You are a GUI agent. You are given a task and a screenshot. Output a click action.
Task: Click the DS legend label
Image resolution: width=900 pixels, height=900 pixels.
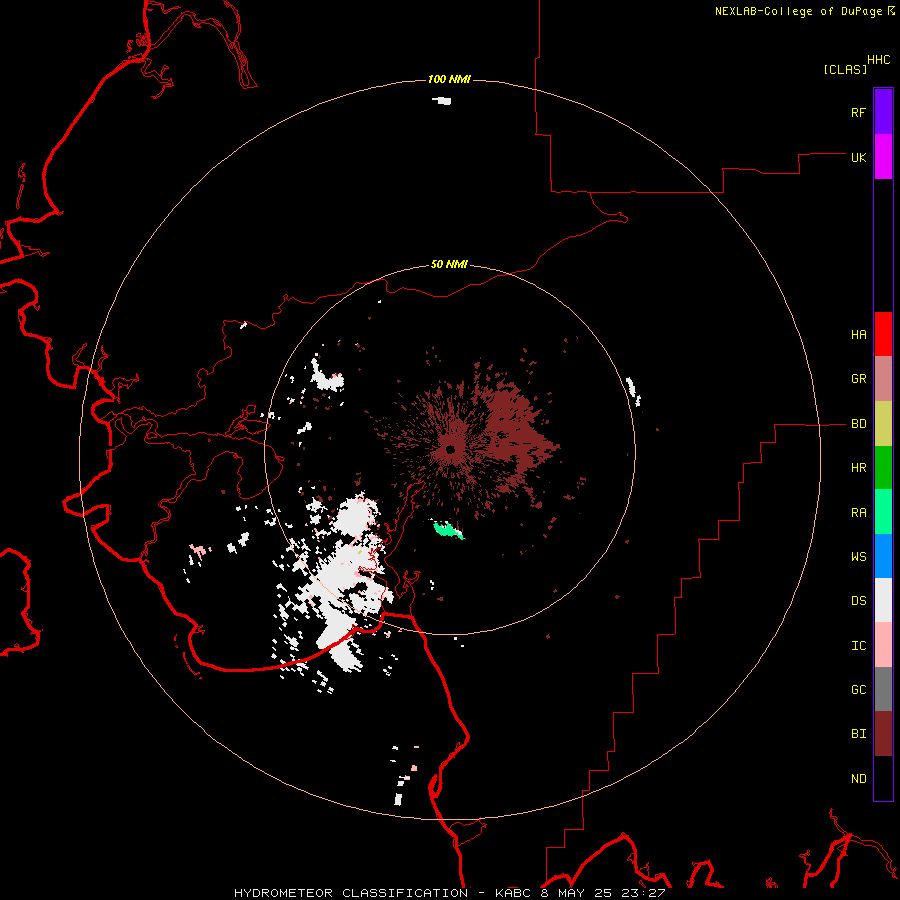coord(858,601)
